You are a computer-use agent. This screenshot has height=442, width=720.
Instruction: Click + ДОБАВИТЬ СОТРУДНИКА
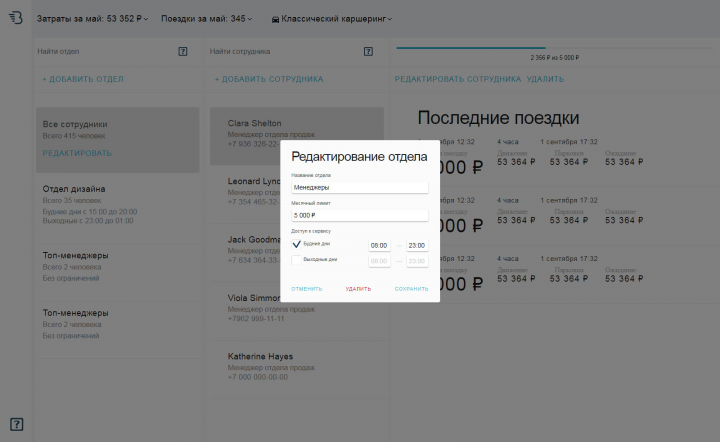(x=269, y=79)
